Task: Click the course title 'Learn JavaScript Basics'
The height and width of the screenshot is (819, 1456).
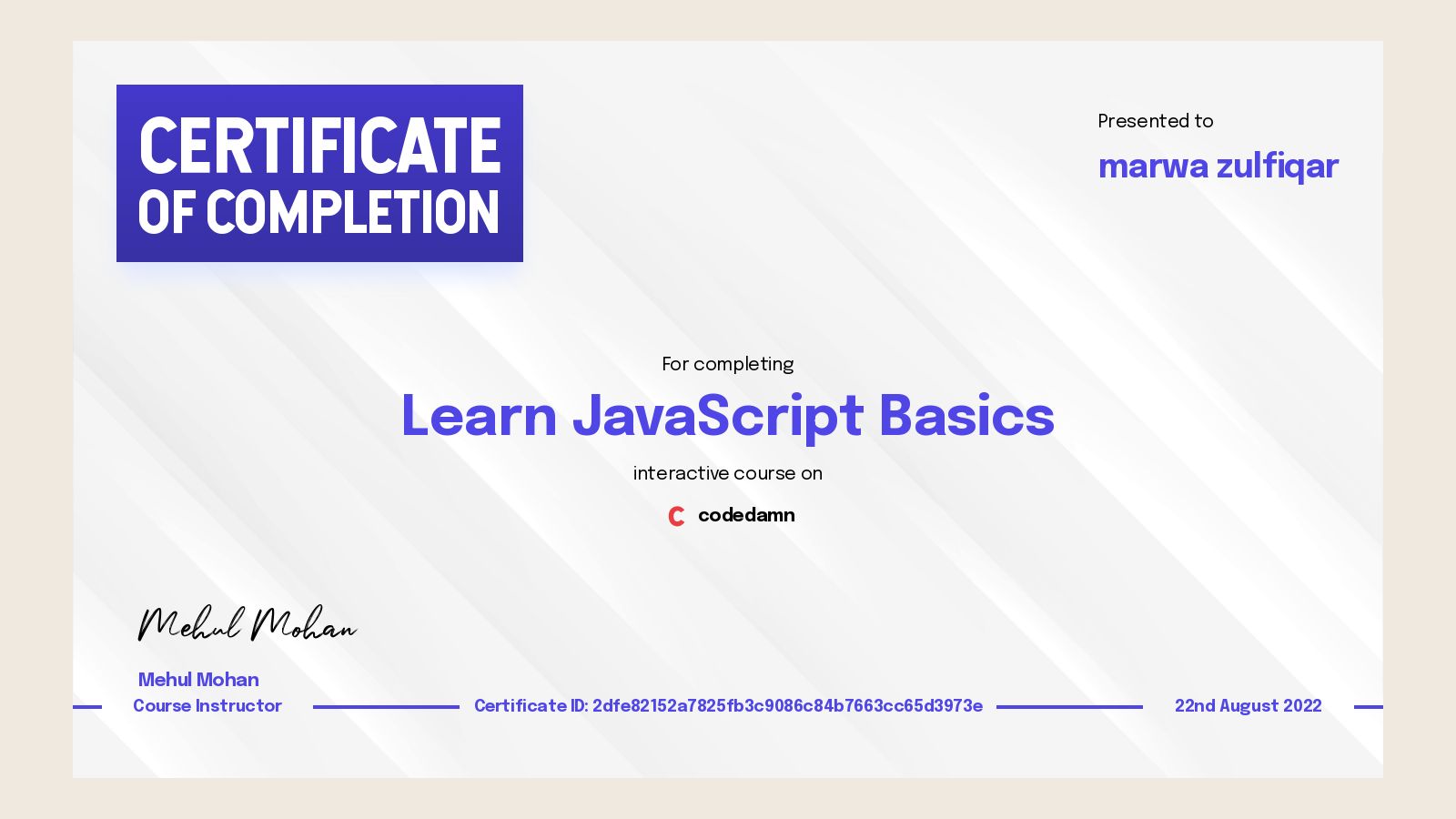Action: coord(728,417)
